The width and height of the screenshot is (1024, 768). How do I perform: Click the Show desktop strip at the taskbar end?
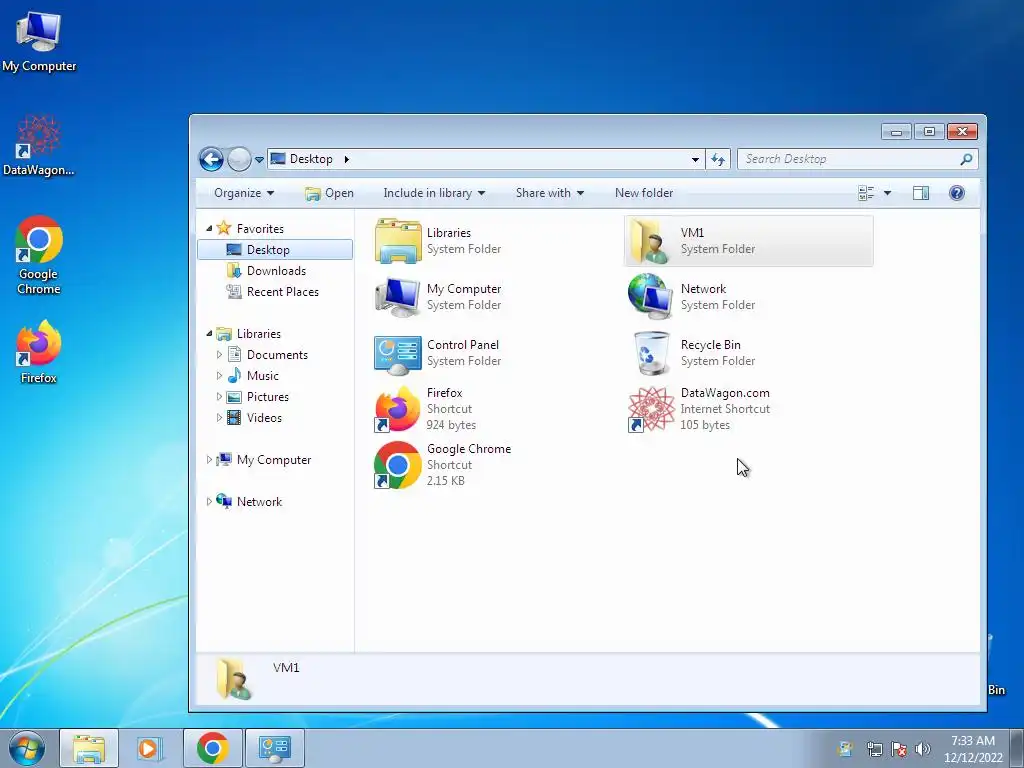(1017, 748)
